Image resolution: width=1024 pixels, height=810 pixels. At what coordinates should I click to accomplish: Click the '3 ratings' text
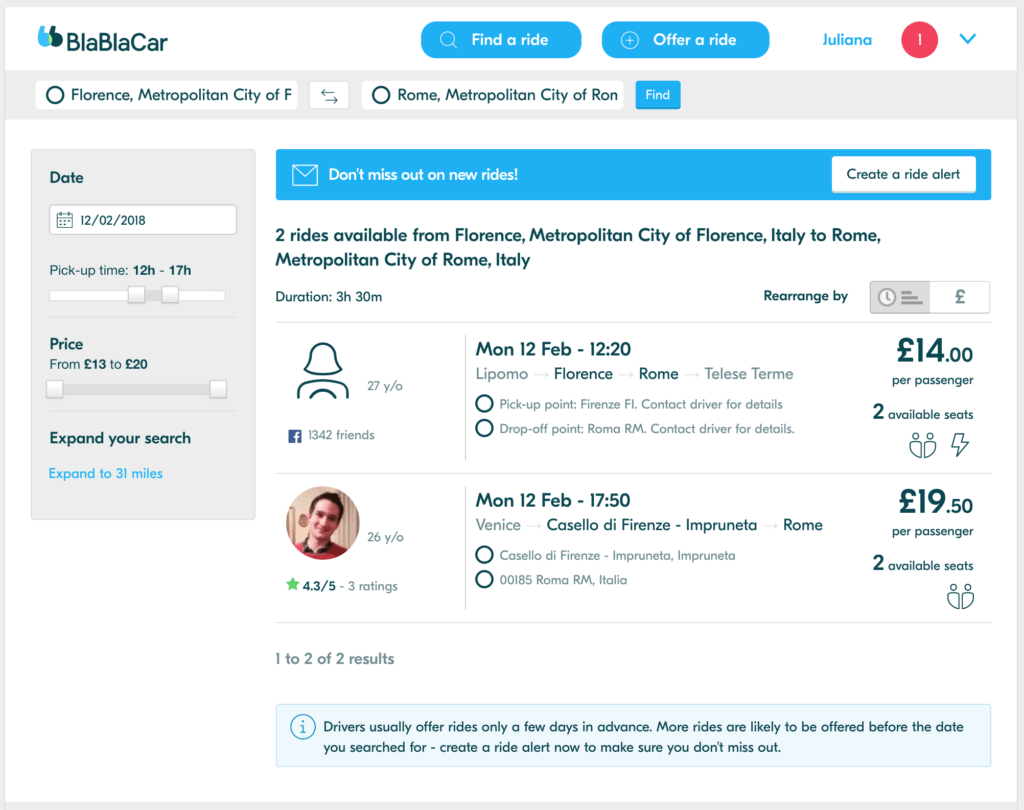click(x=372, y=586)
